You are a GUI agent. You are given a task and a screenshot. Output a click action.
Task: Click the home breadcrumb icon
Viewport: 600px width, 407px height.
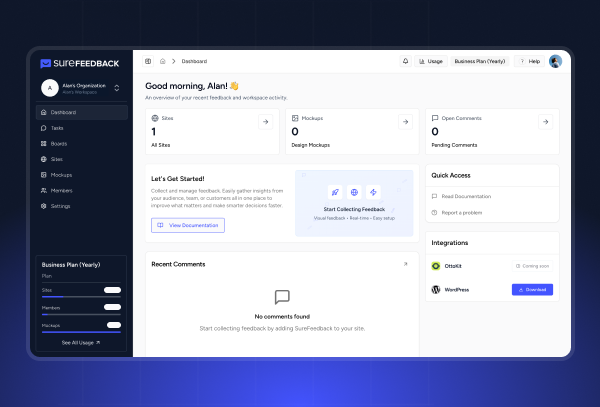[162, 61]
